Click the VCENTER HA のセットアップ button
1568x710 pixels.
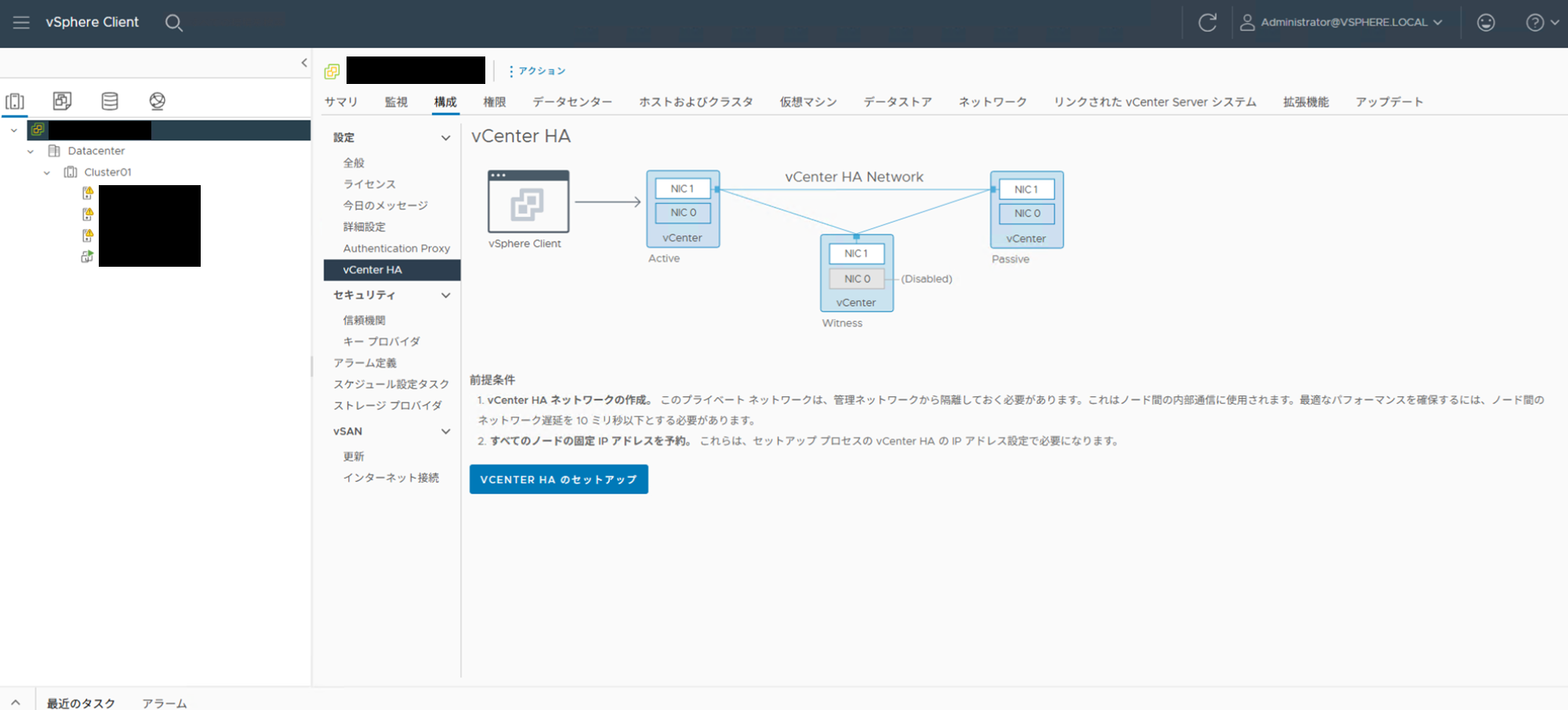558,479
